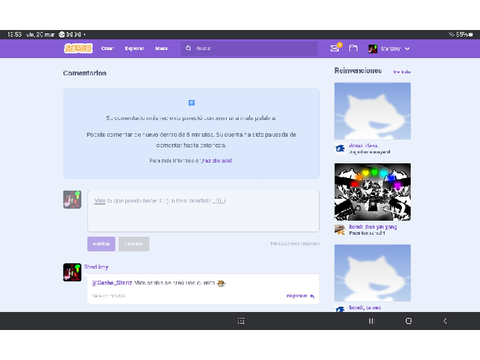Tap the Android recent apps icon
Image resolution: width=480 pixels, height=360 pixels.
371,321
